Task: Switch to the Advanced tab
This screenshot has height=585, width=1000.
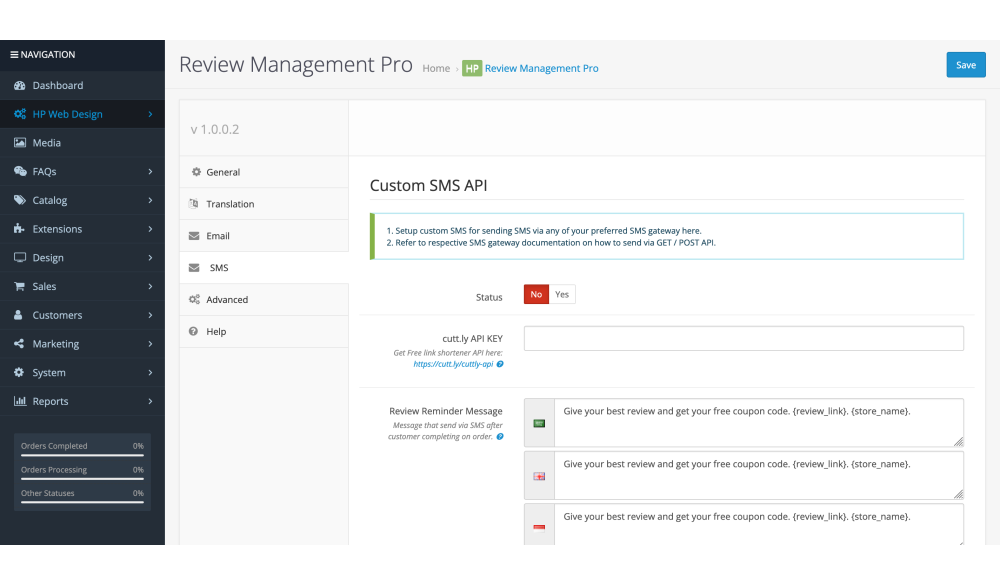Action: 227,300
